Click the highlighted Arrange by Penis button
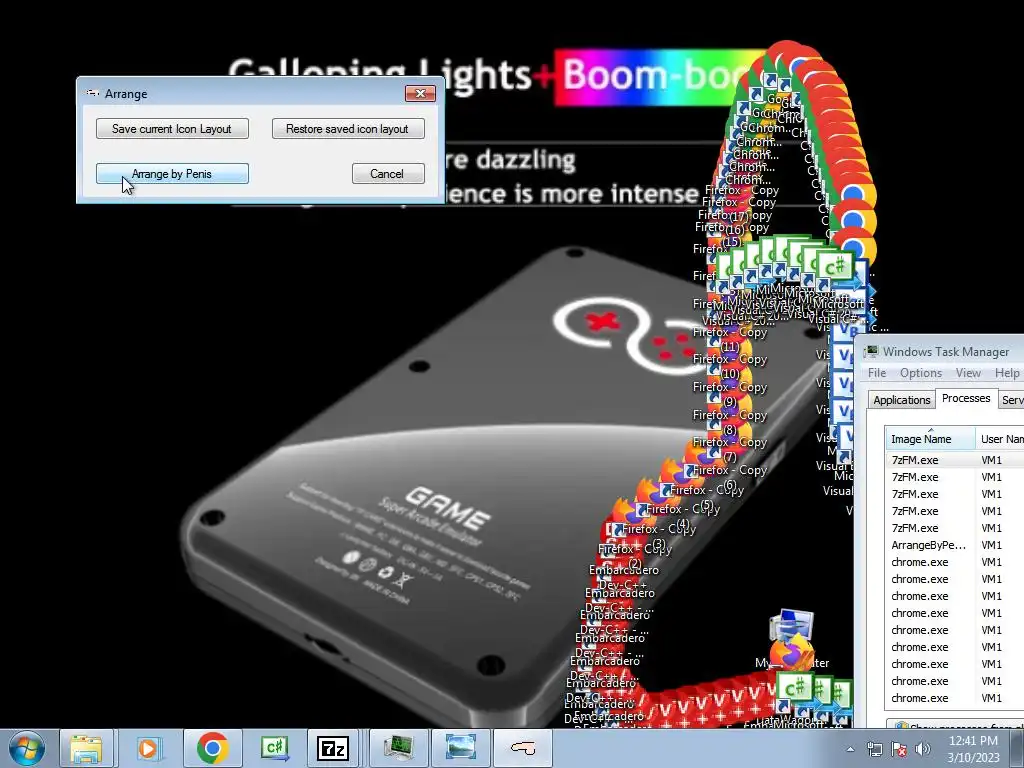 (172, 174)
